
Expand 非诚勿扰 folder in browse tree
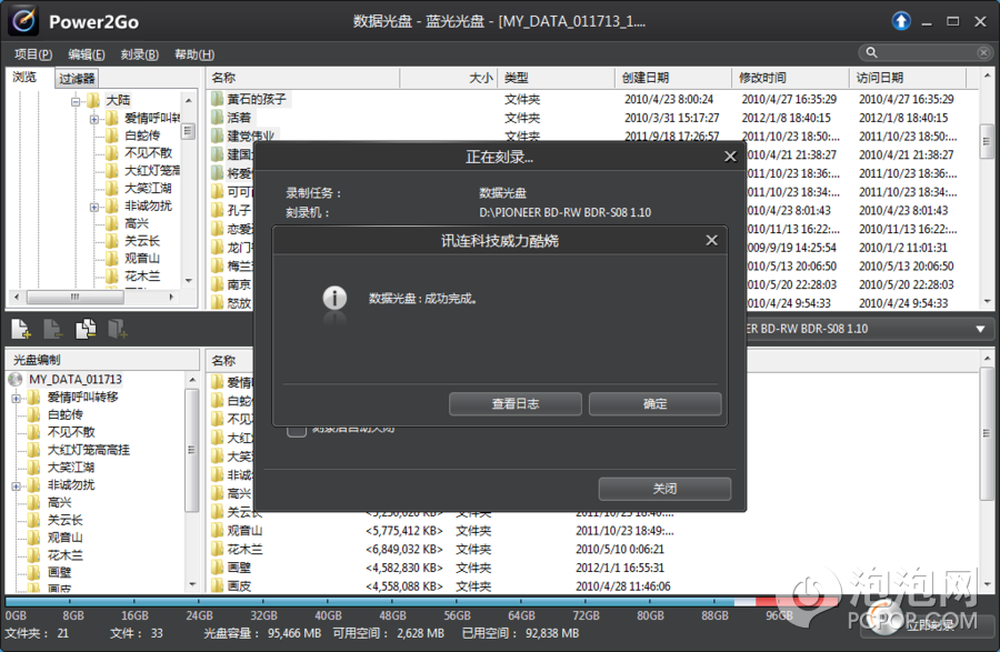coord(94,207)
